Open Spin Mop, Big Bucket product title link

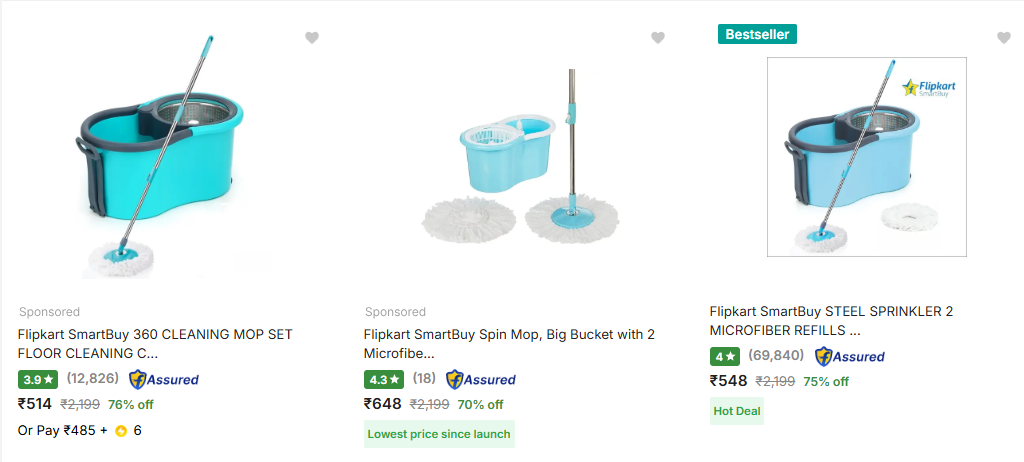tap(509, 344)
